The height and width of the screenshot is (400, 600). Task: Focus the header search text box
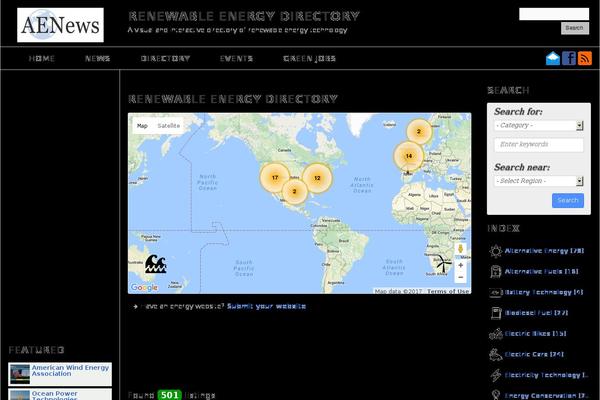point(554,14)
